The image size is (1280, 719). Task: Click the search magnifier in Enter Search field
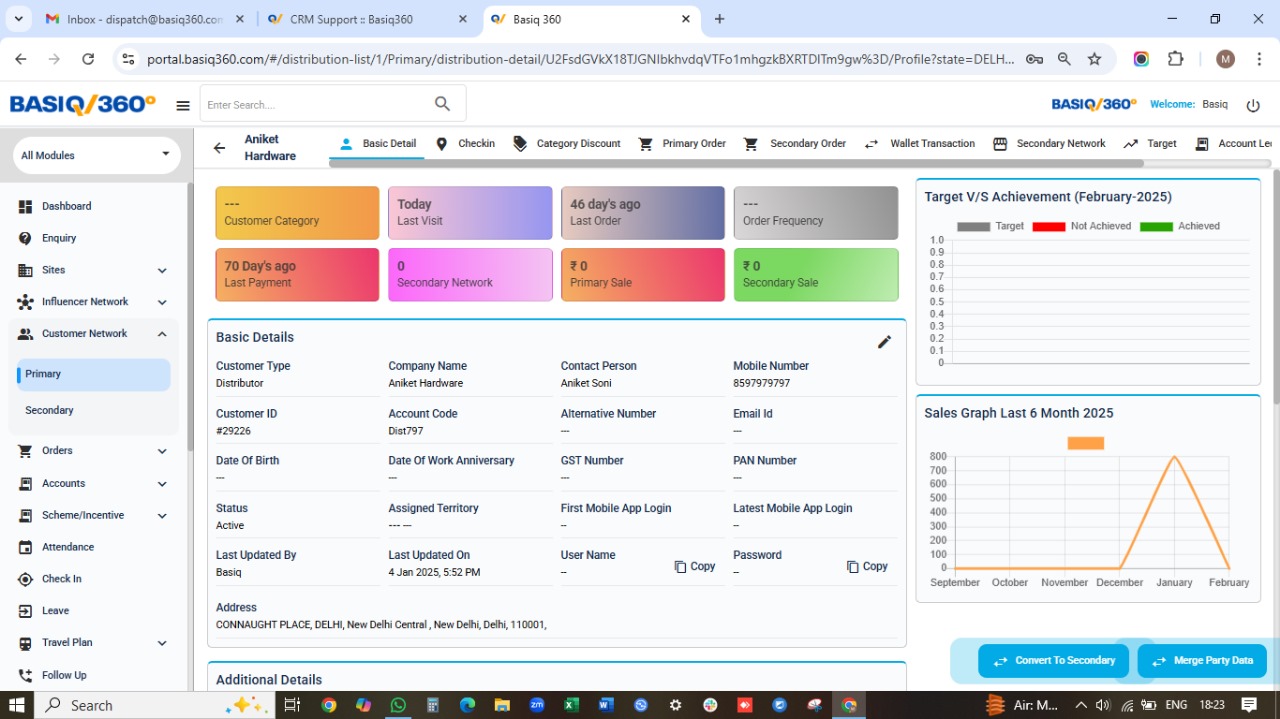(441, 103)
